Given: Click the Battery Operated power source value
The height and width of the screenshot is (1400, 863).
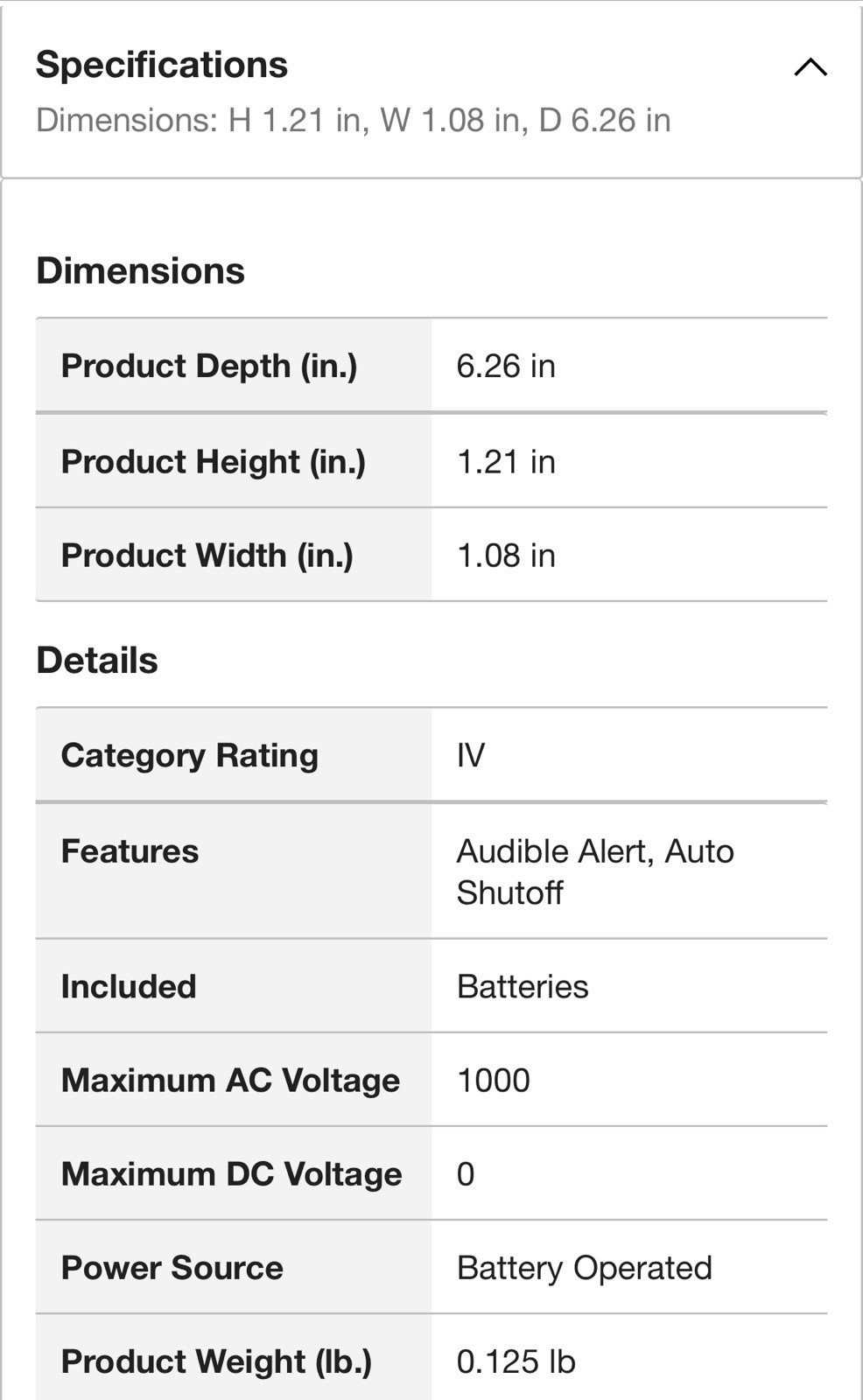Looking at the screenshot, I should tap(585, 1267).
